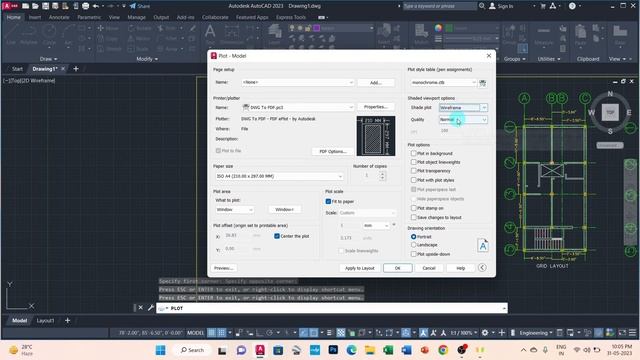The height and width of the screenshot is (360, 640).
Task: Open the Shade plot Wireframe dropdown
Action: [x=463, y=108]
